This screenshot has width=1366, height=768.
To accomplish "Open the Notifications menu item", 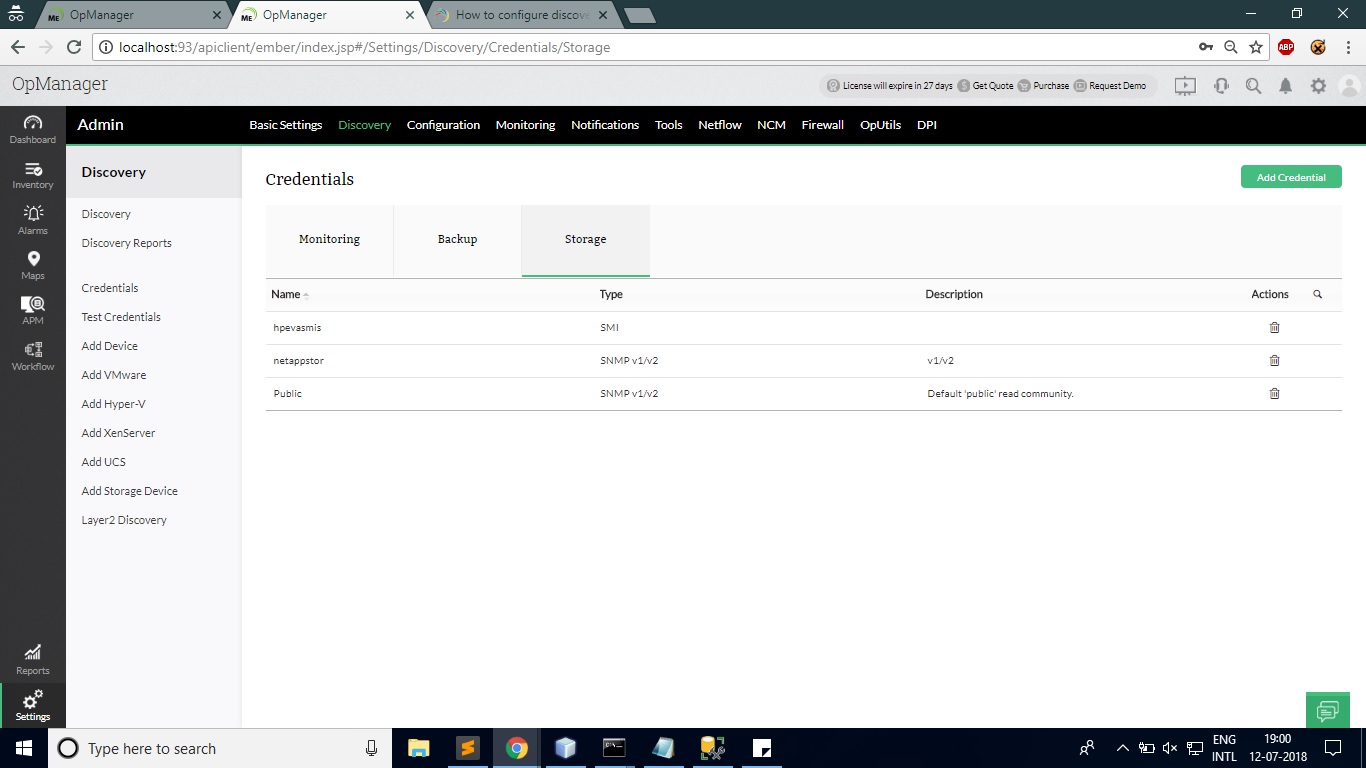I will coord(605,125).
